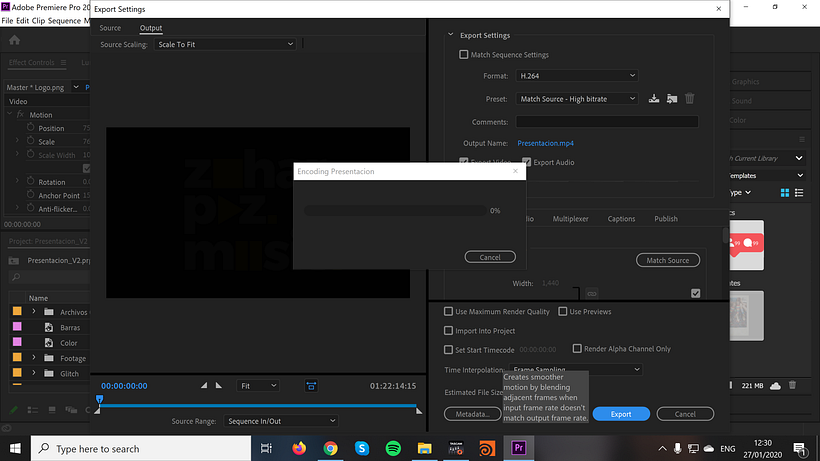The width and height of the screenshot is (820, 461).
Task: Collapse the Export Settings section
Action: [x=450, y=34]
